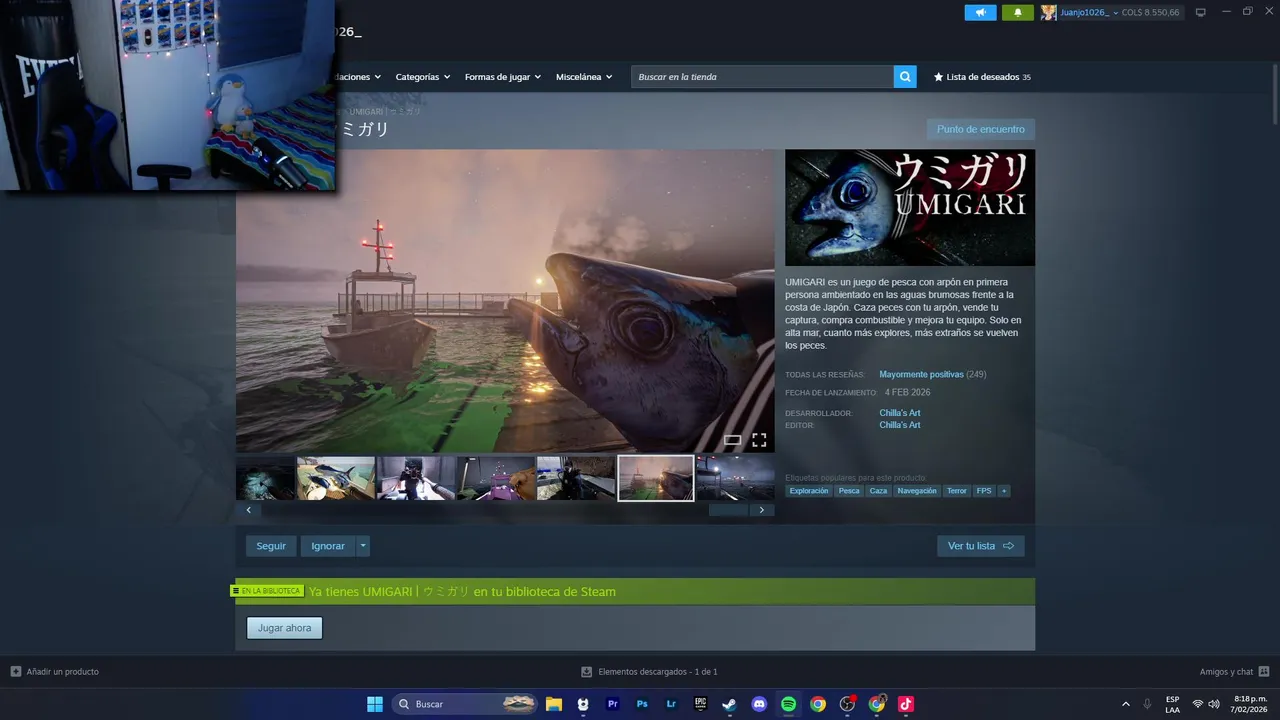
Task: Click Elementos descargados - 1 de 1
Action: (658, 672)
